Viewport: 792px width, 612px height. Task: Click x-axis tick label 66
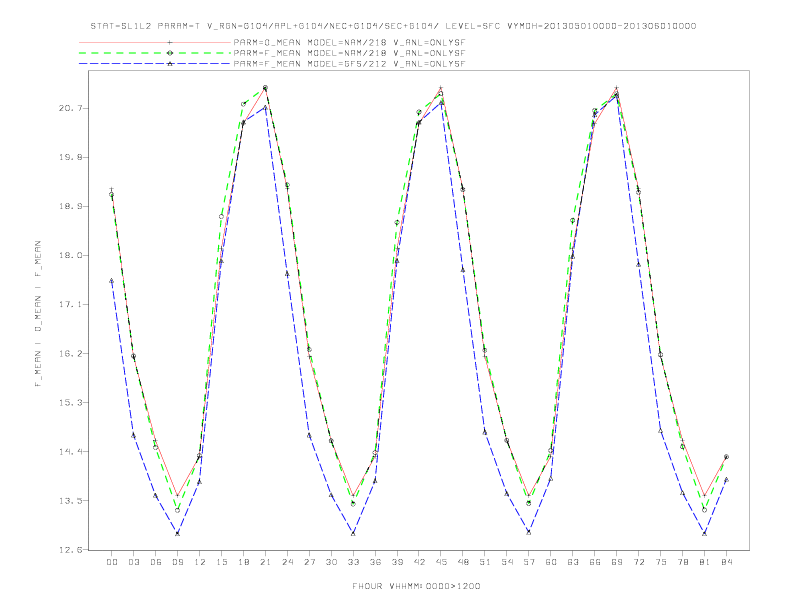click(595, 562)
